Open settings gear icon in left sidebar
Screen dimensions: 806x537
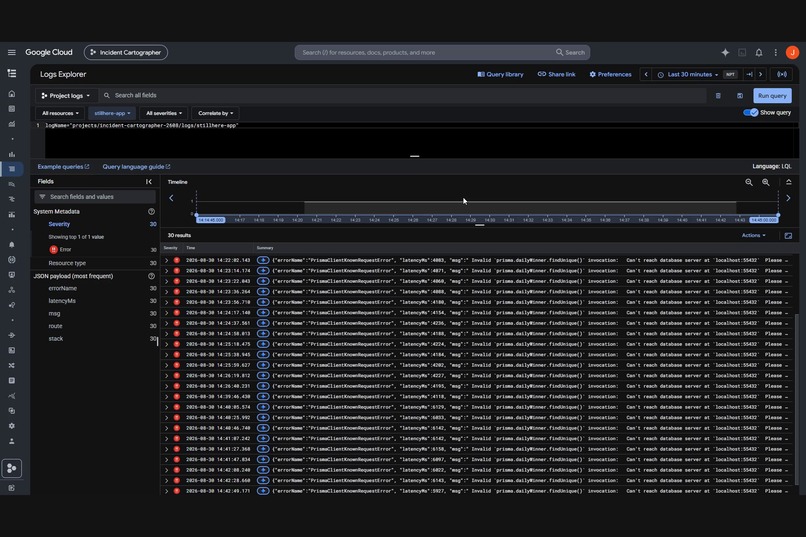11,426
